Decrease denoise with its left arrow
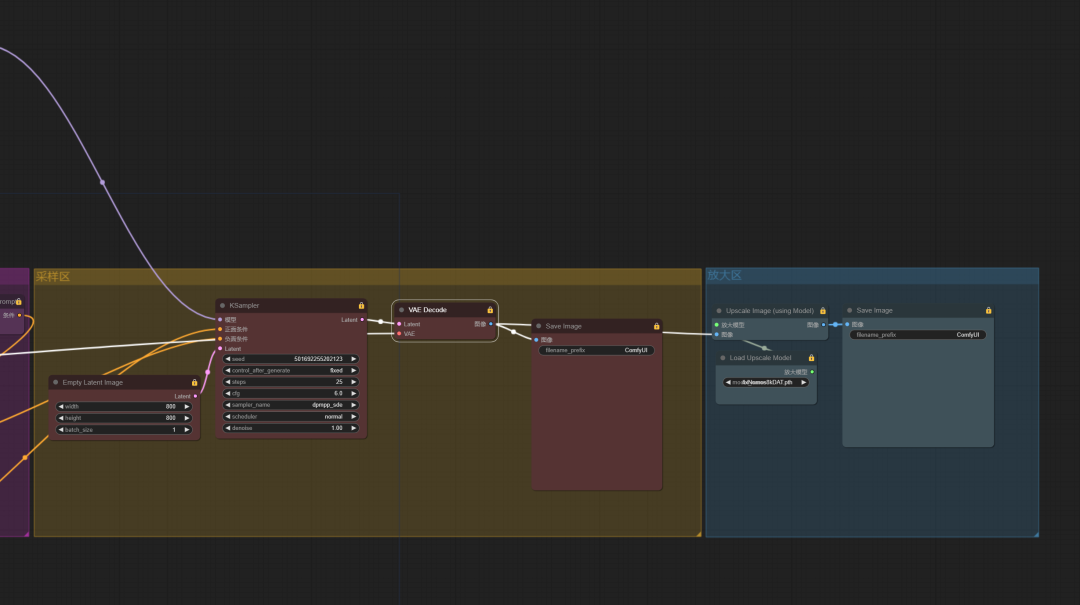This screenshot has width=1080, height=605. coord(228,428)
